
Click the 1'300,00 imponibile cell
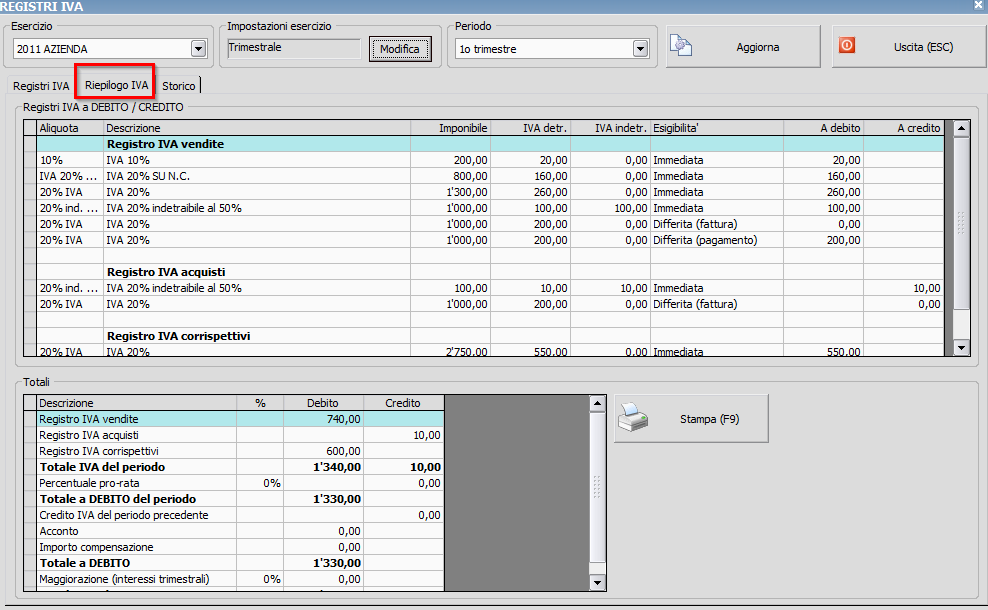coord(451,192)
